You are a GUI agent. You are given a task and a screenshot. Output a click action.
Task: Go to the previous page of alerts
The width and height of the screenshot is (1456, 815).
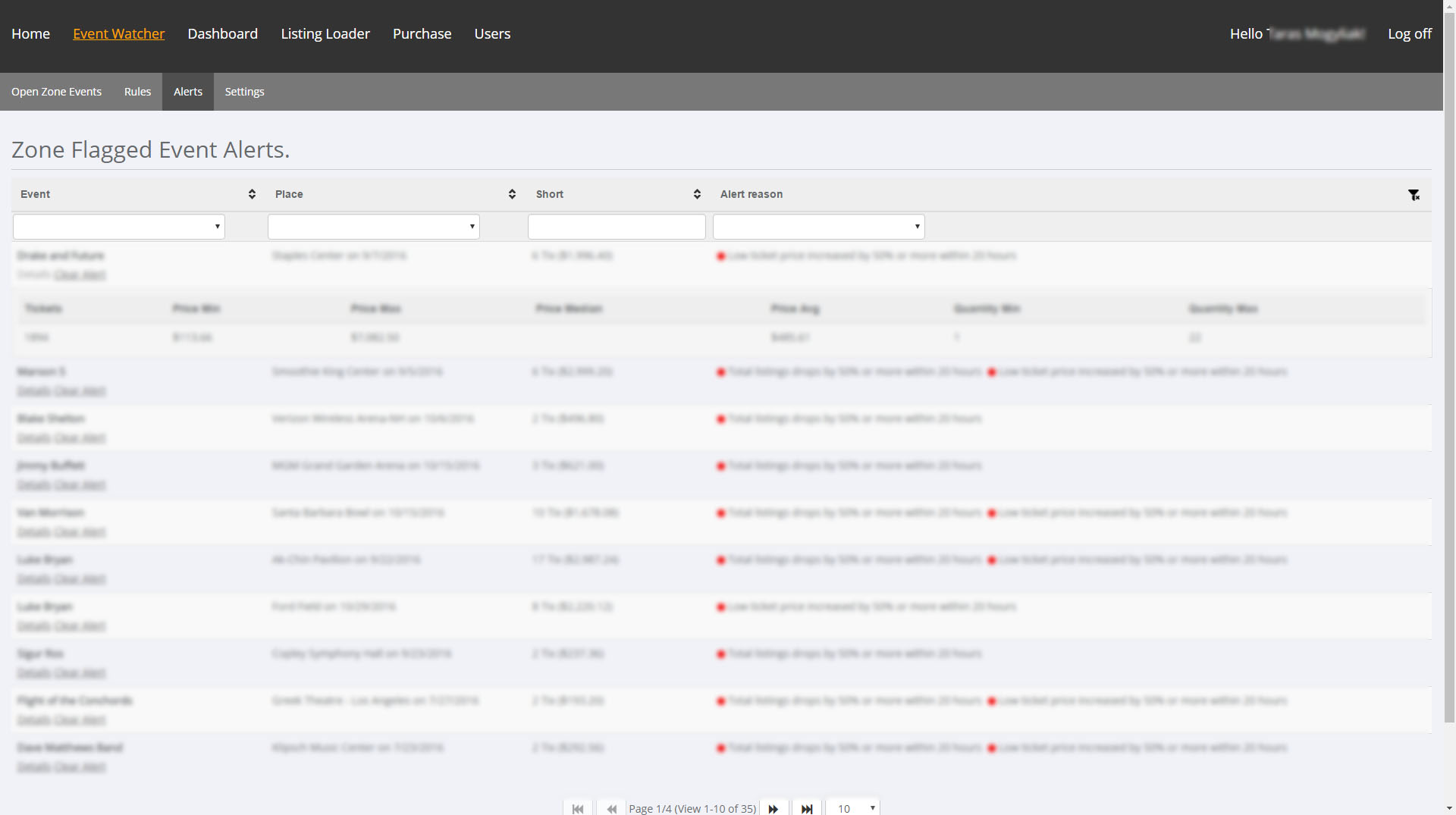click(611, 808)
